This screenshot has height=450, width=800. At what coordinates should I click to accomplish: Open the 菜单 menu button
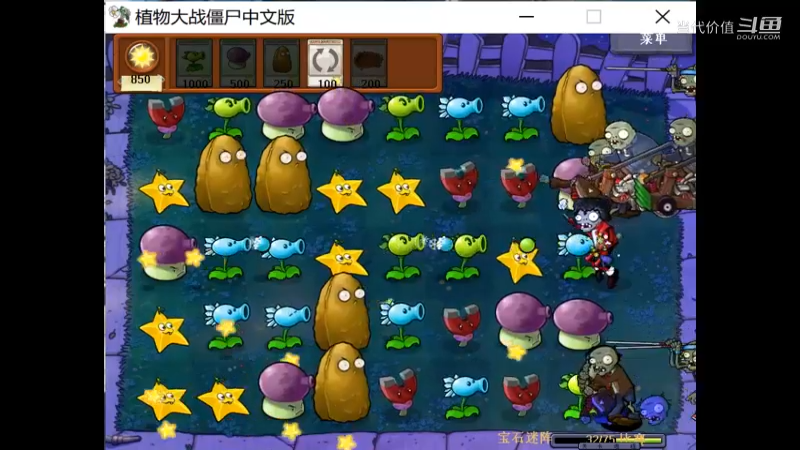(x=652, y=41)
